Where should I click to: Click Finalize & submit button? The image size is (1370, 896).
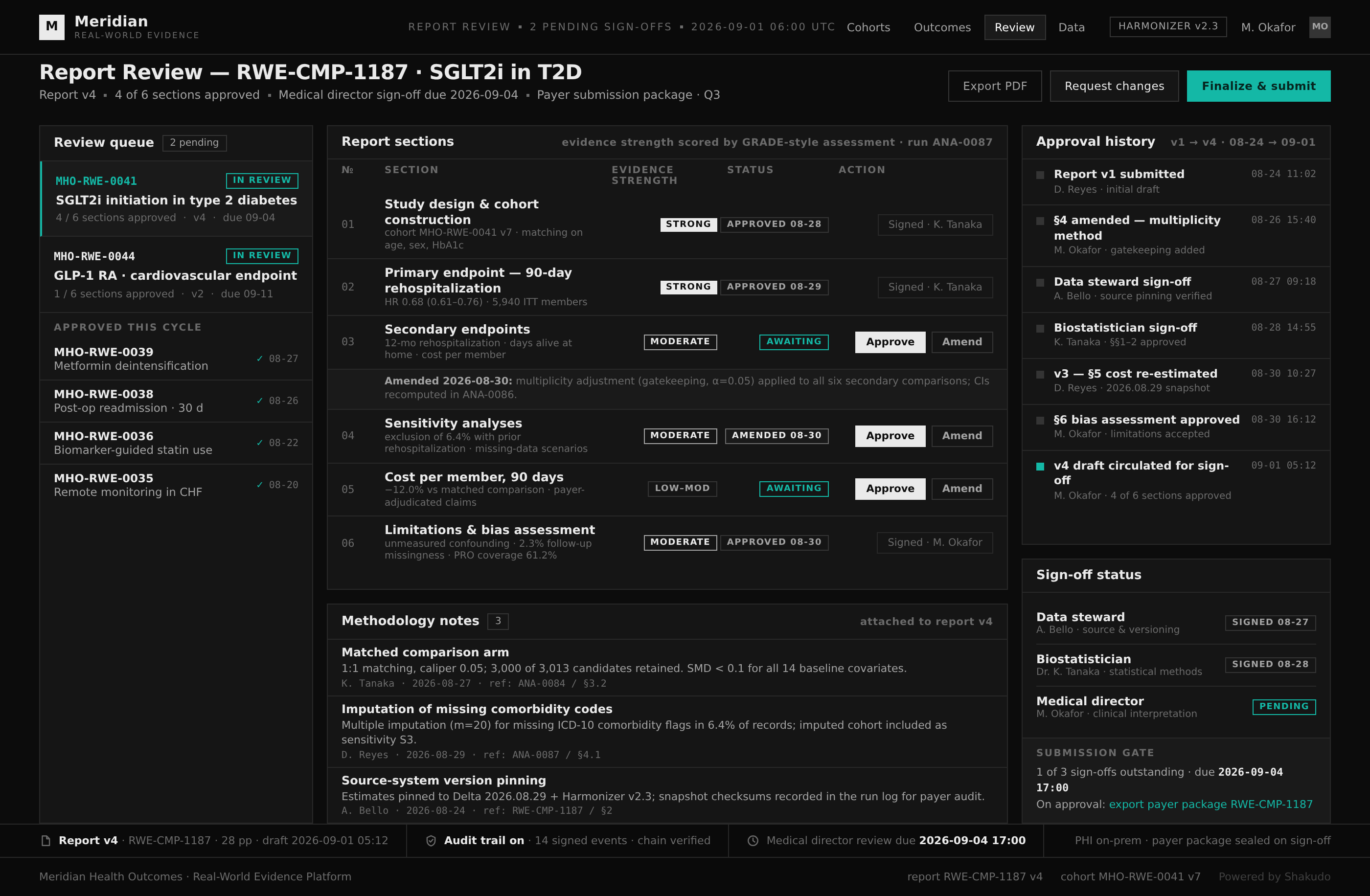(x=1258, y=86)
